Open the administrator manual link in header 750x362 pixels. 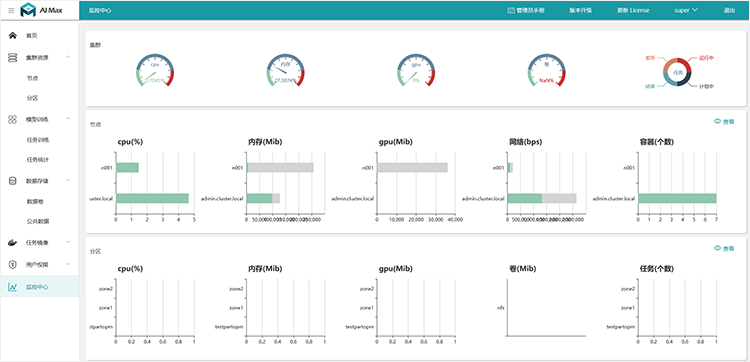pos(526,10)
